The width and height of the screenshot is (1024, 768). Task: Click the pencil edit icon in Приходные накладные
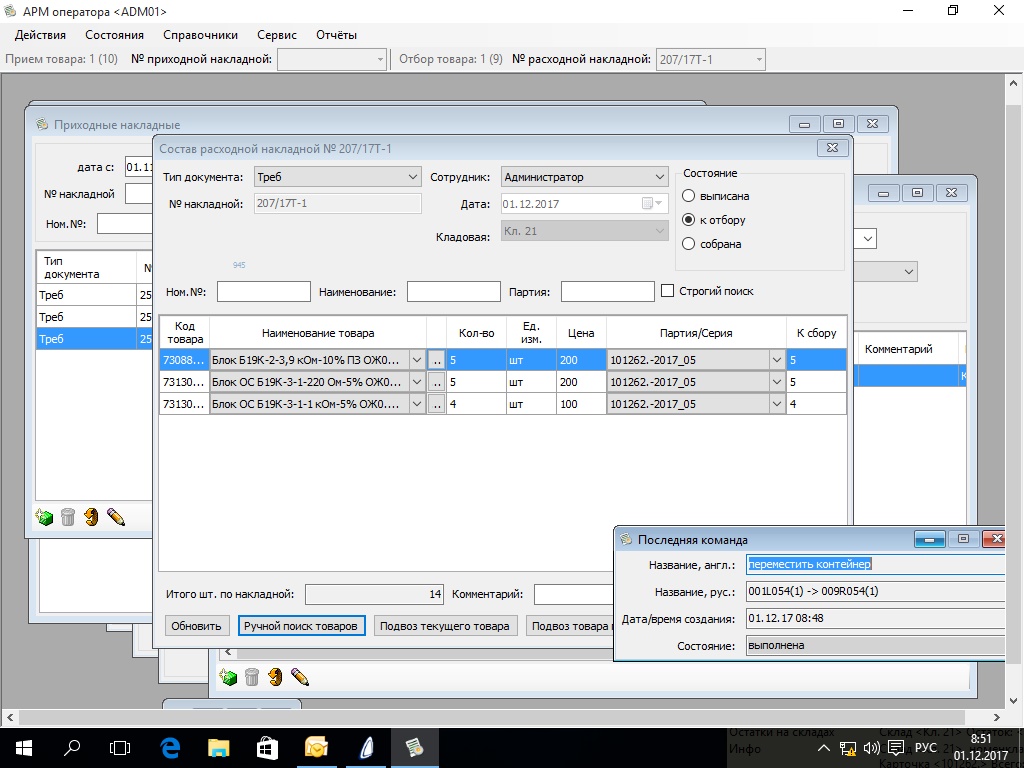(116, 517)
